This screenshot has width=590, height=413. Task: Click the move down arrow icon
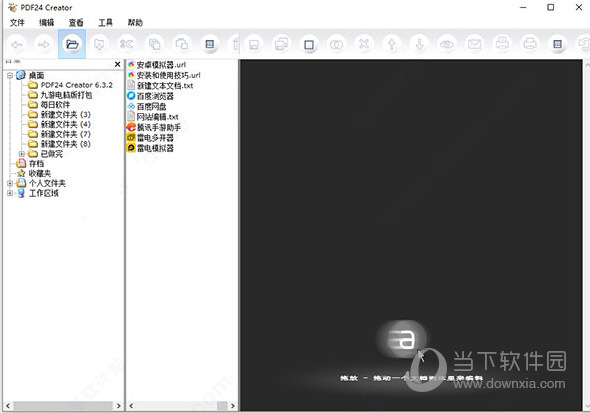(x=420, y=44)
